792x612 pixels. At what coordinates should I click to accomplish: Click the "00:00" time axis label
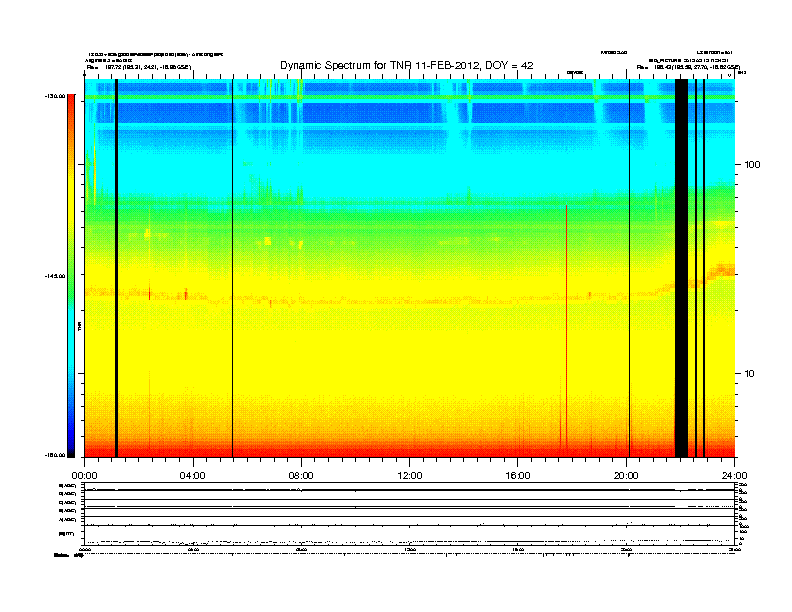coord(84,476)
